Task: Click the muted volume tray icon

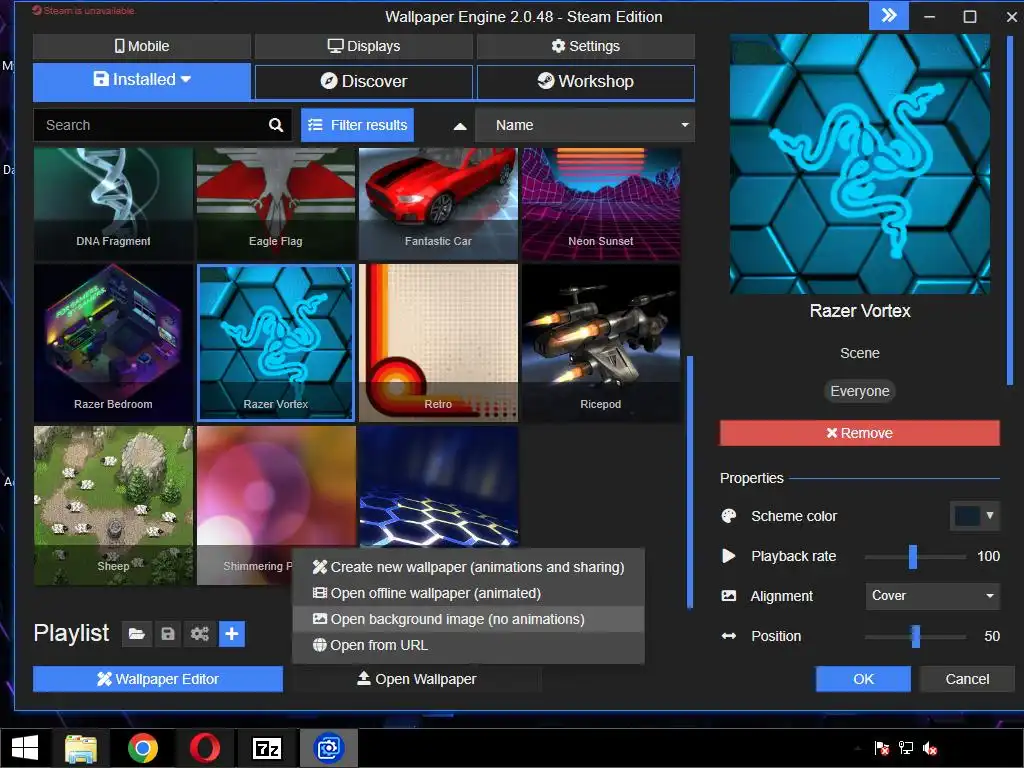Action: (930, 748)
